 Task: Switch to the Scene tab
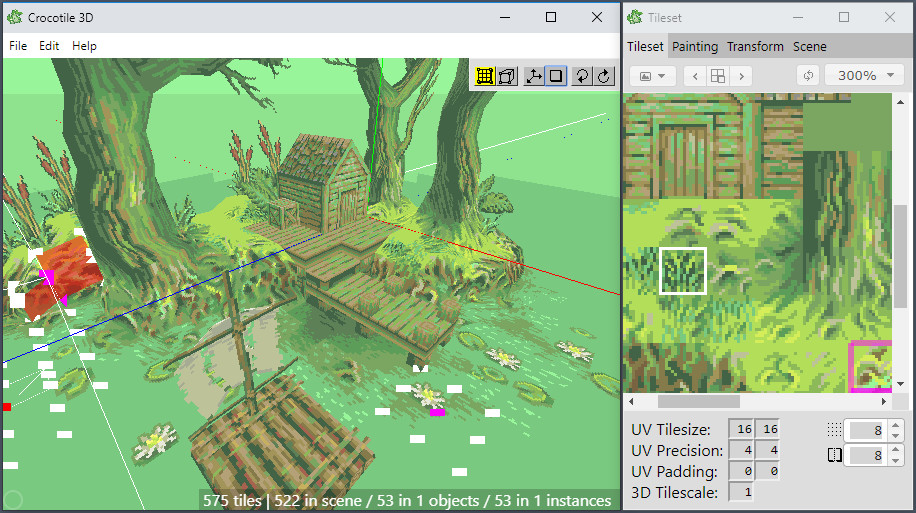click(809, 46)
